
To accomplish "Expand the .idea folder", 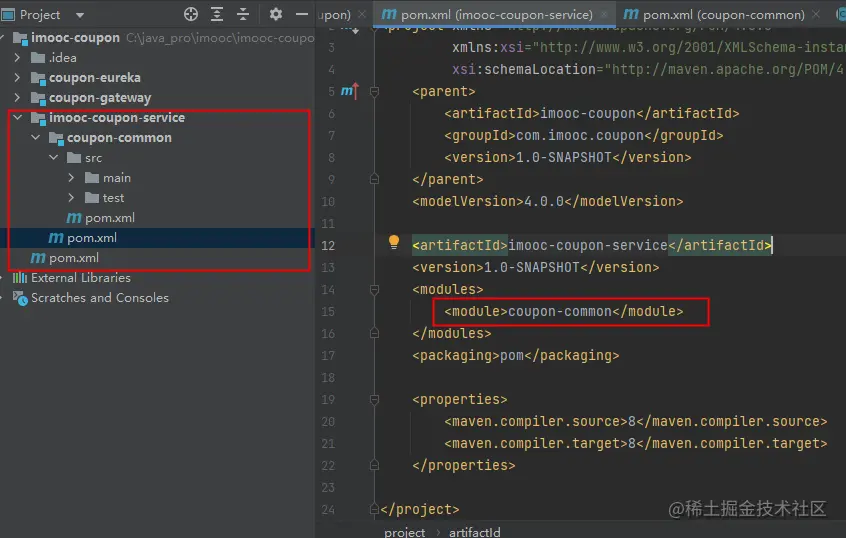I will click(x=17, y=57).
